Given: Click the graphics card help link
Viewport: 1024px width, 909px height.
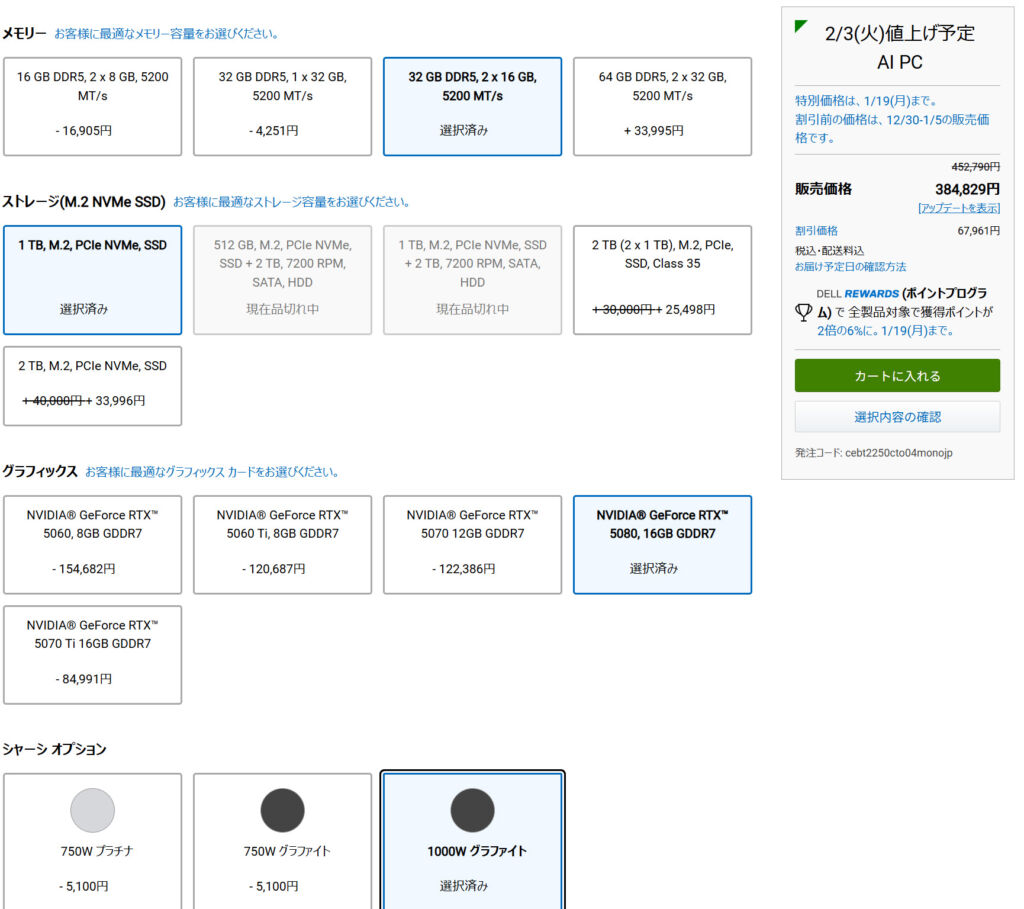Looking at the screenshot, I should (x=212, y=472).
